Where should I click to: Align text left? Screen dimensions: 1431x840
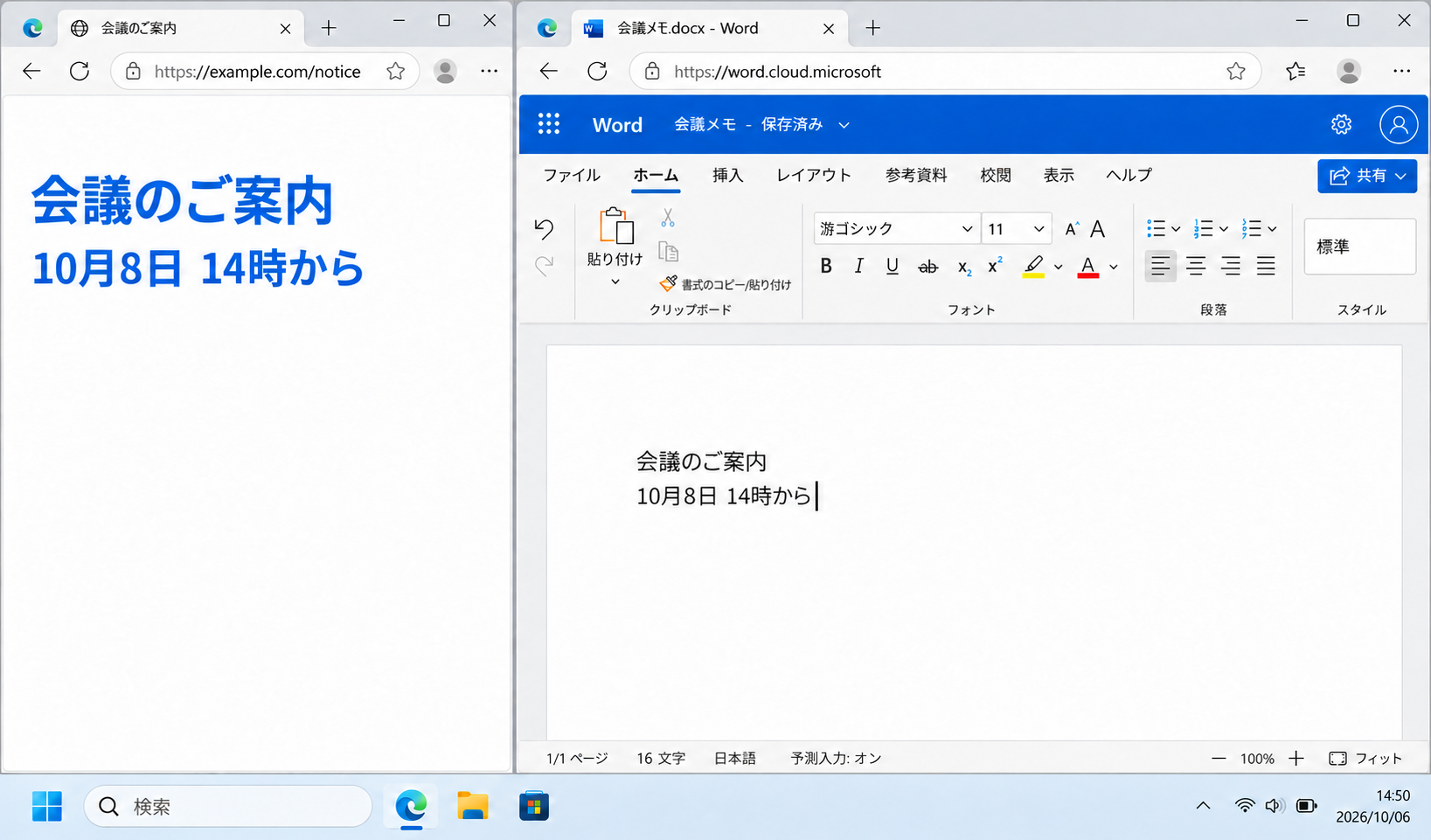[1160, 266]
